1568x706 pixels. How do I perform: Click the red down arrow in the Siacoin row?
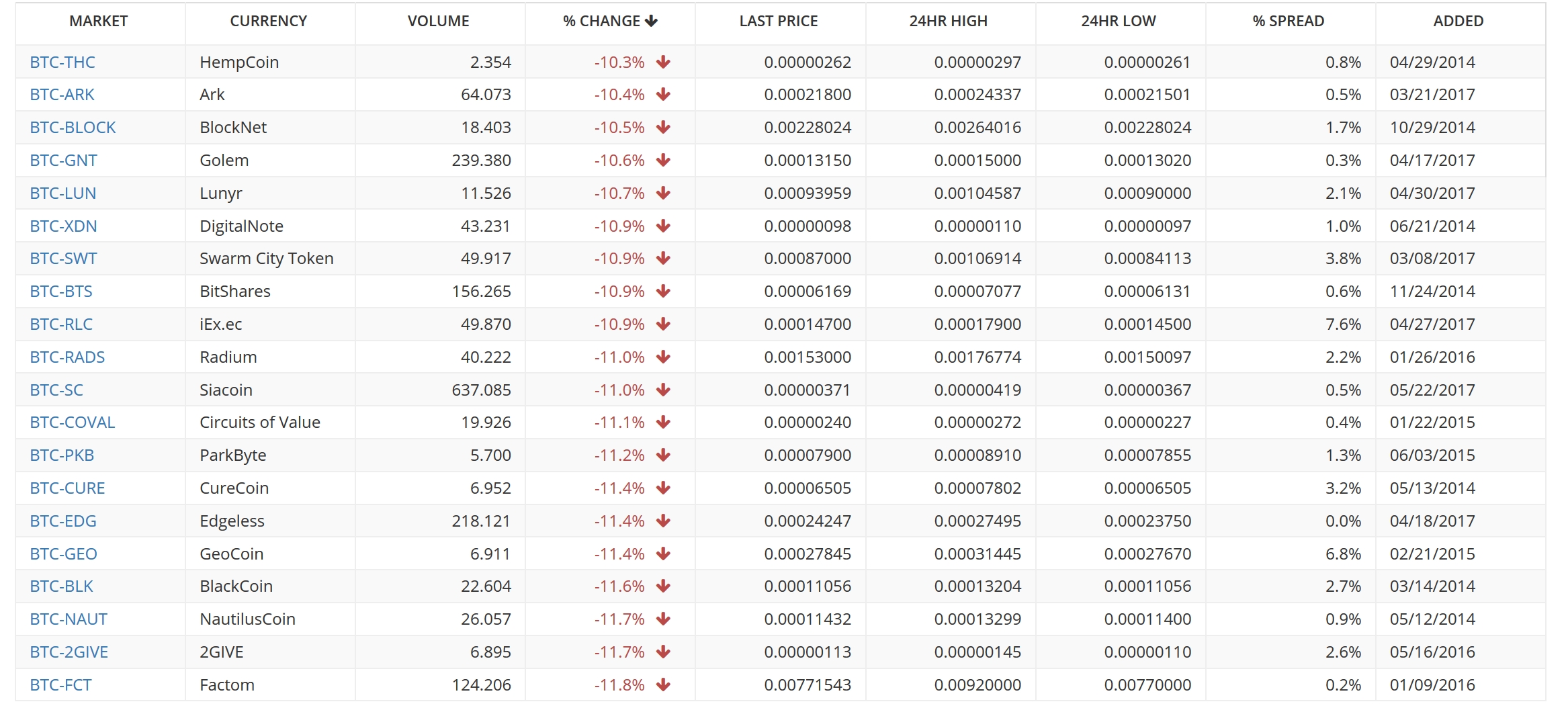click(x=663, y=390)
